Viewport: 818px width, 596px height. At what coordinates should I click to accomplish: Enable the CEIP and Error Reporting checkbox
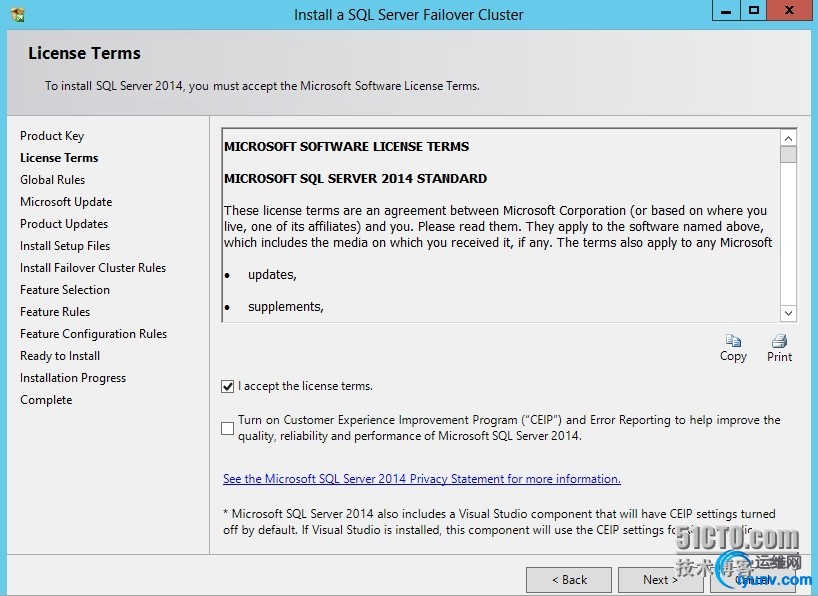pyautogui.click(x=227, y=428)
